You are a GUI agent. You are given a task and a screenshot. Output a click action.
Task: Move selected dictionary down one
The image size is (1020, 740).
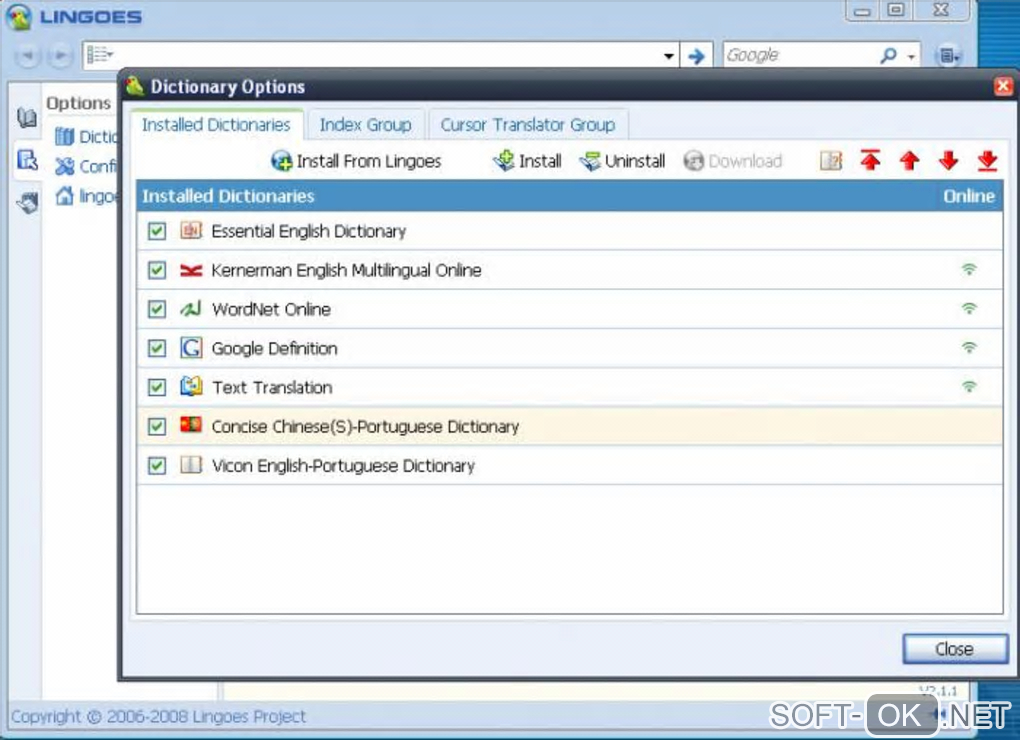tap(948, 160)
